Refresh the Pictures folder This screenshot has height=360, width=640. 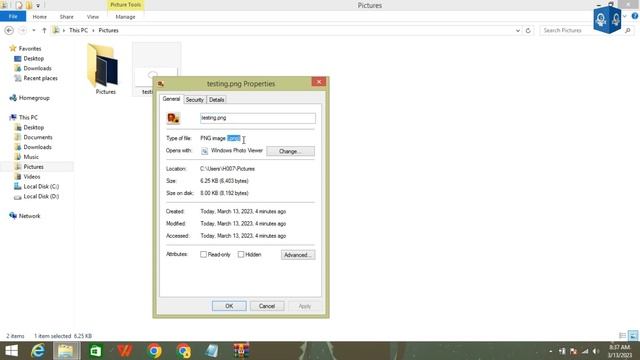tap(528, 31)
